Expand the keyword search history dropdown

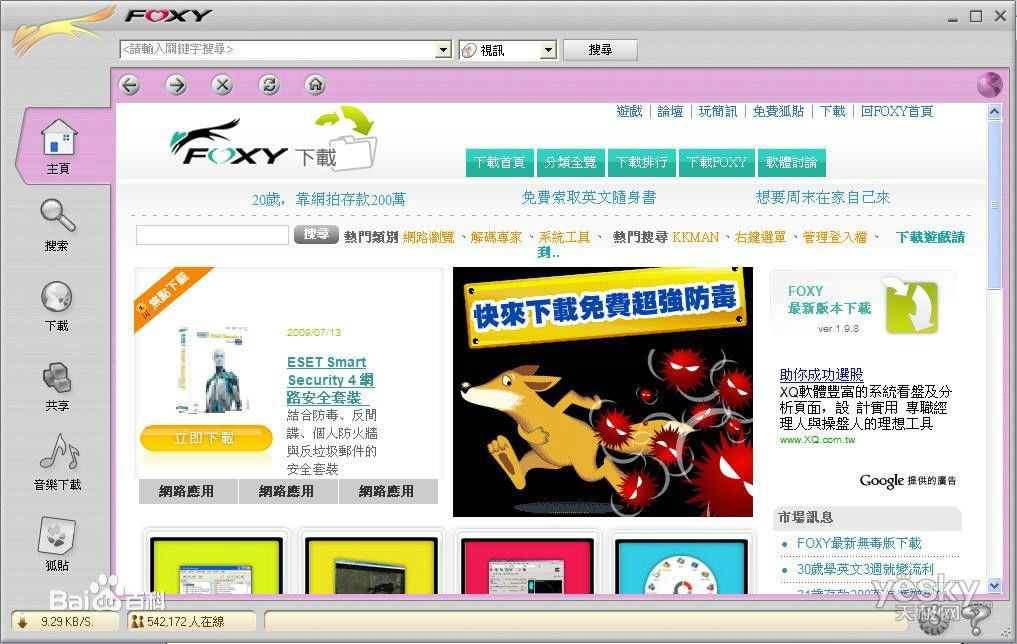pyautogui.click(x=444, y=50)
